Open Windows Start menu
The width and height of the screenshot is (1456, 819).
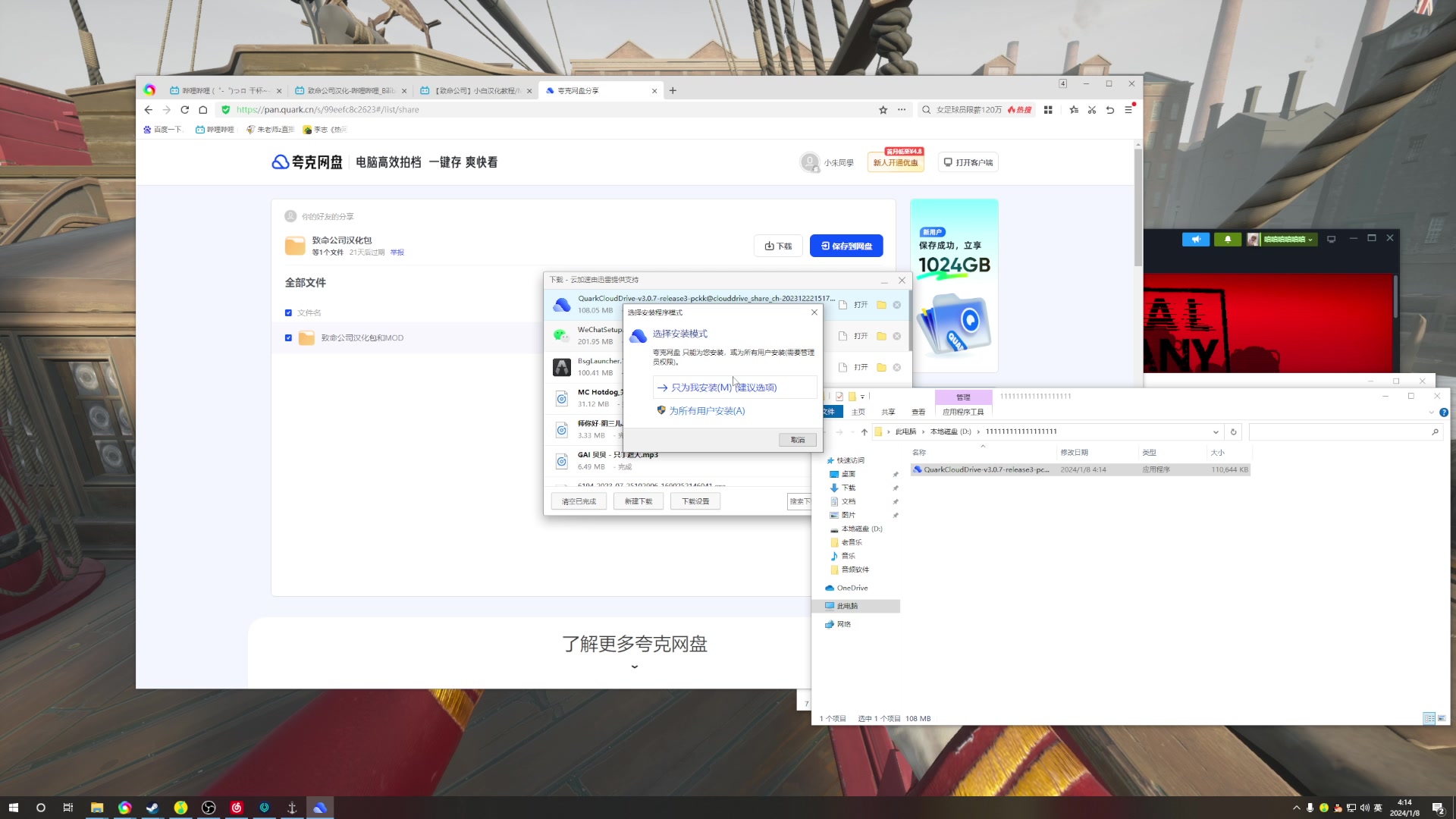coord(13,808)
